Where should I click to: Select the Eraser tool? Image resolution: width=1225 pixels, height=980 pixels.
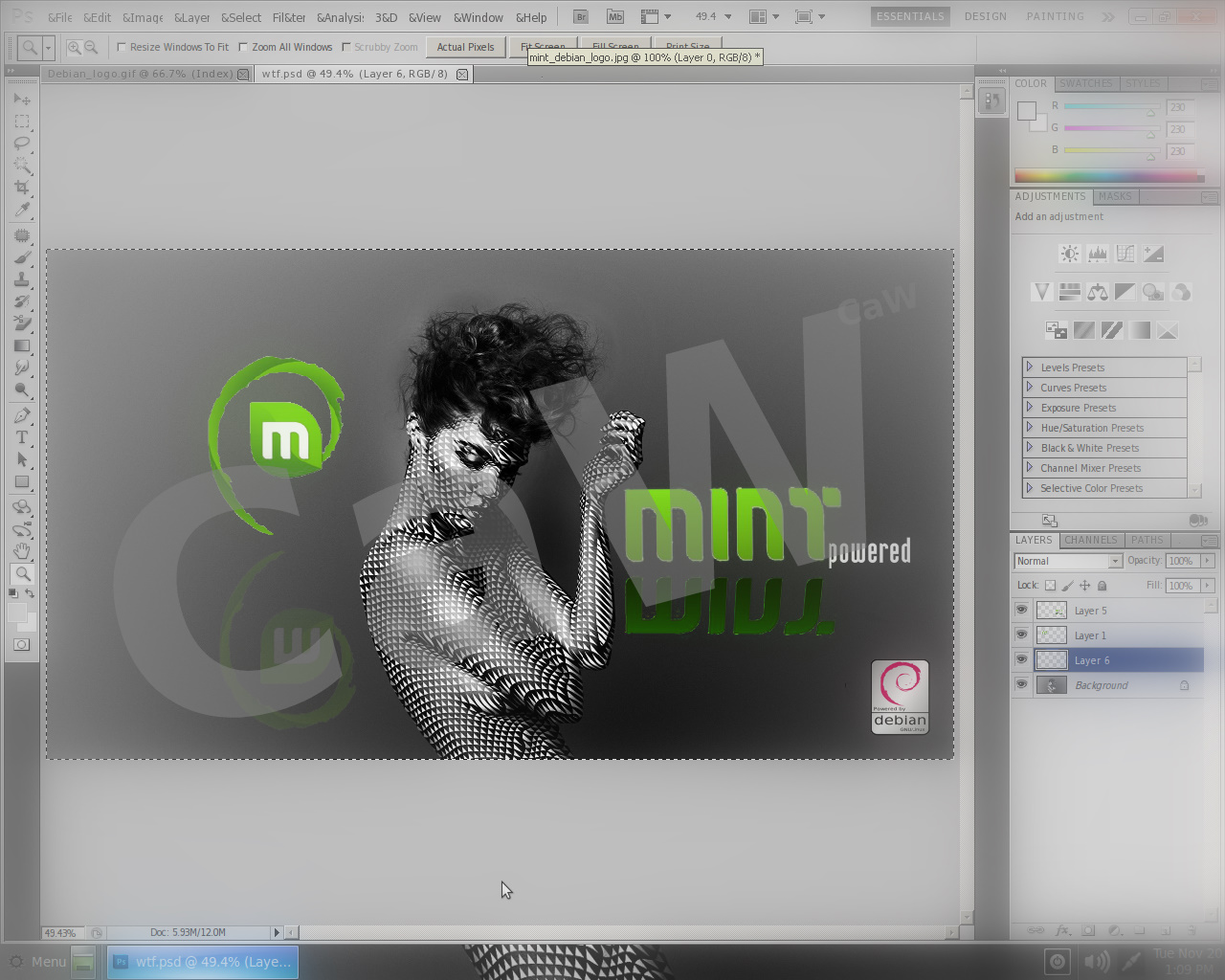point(22,323)
